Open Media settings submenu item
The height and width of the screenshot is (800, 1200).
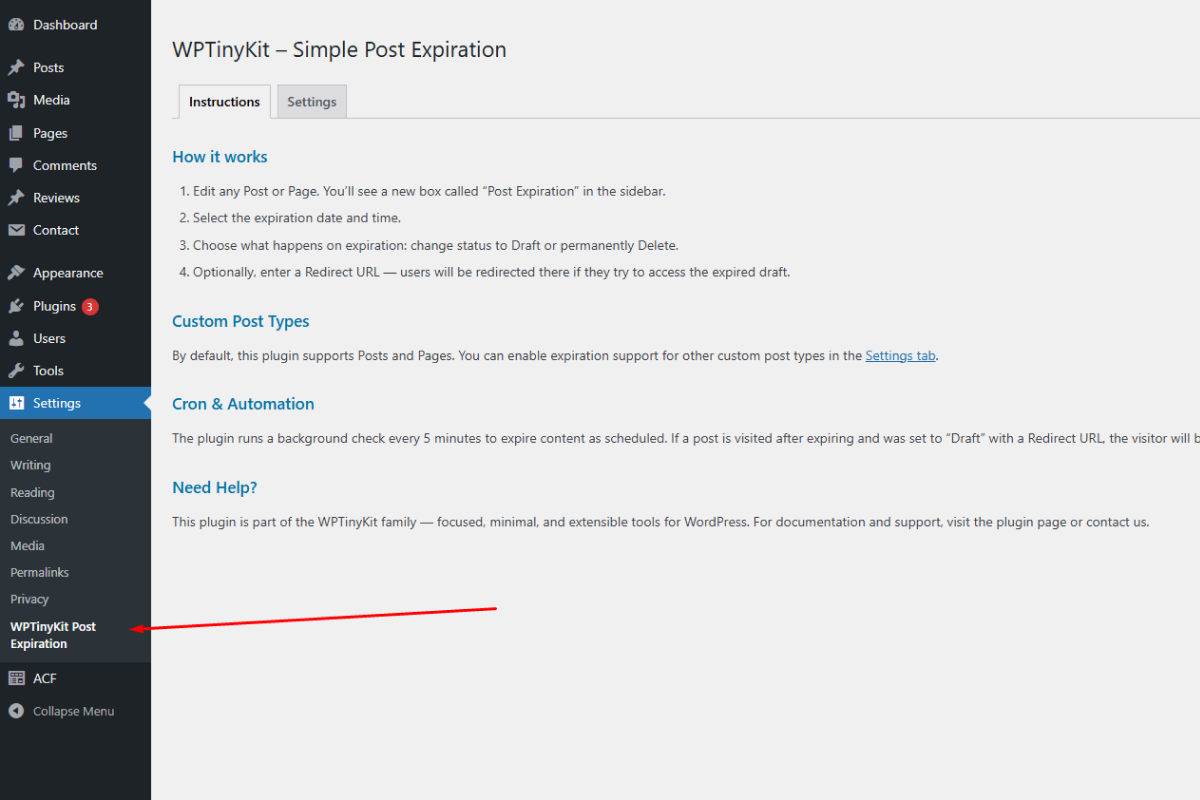pos(27,546)
